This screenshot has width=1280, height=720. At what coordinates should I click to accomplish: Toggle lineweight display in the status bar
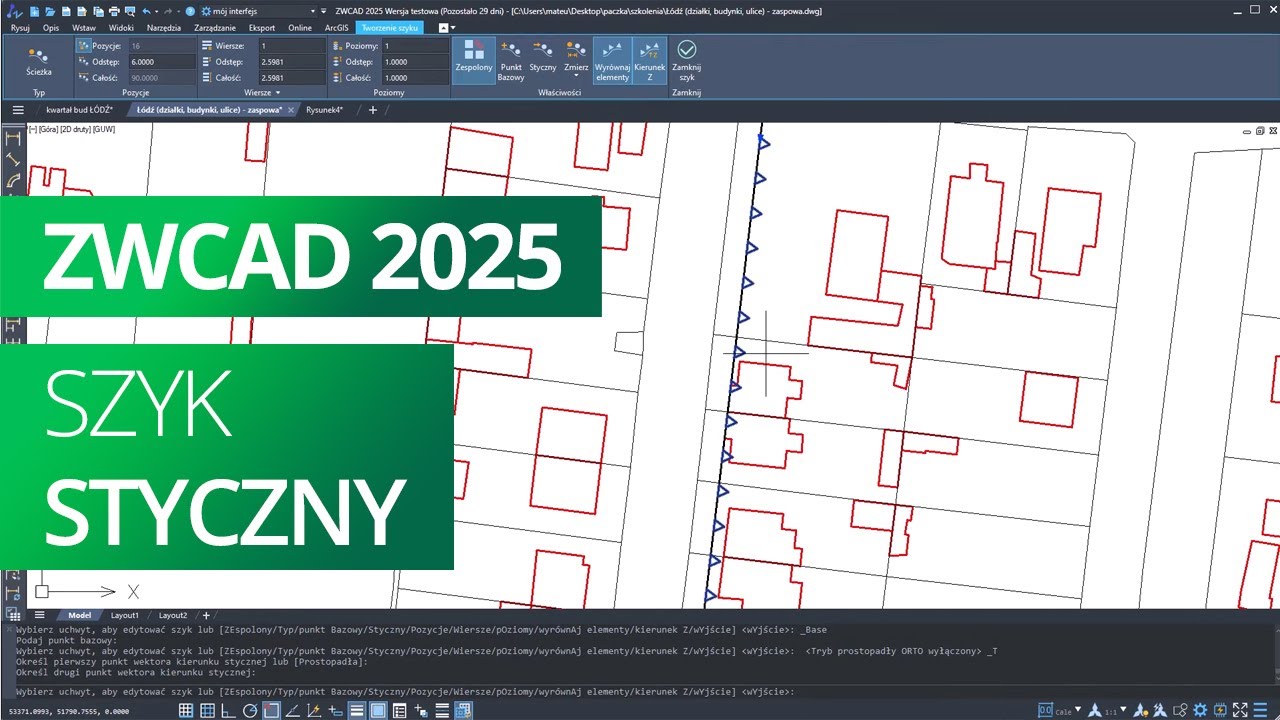point(357,710)
